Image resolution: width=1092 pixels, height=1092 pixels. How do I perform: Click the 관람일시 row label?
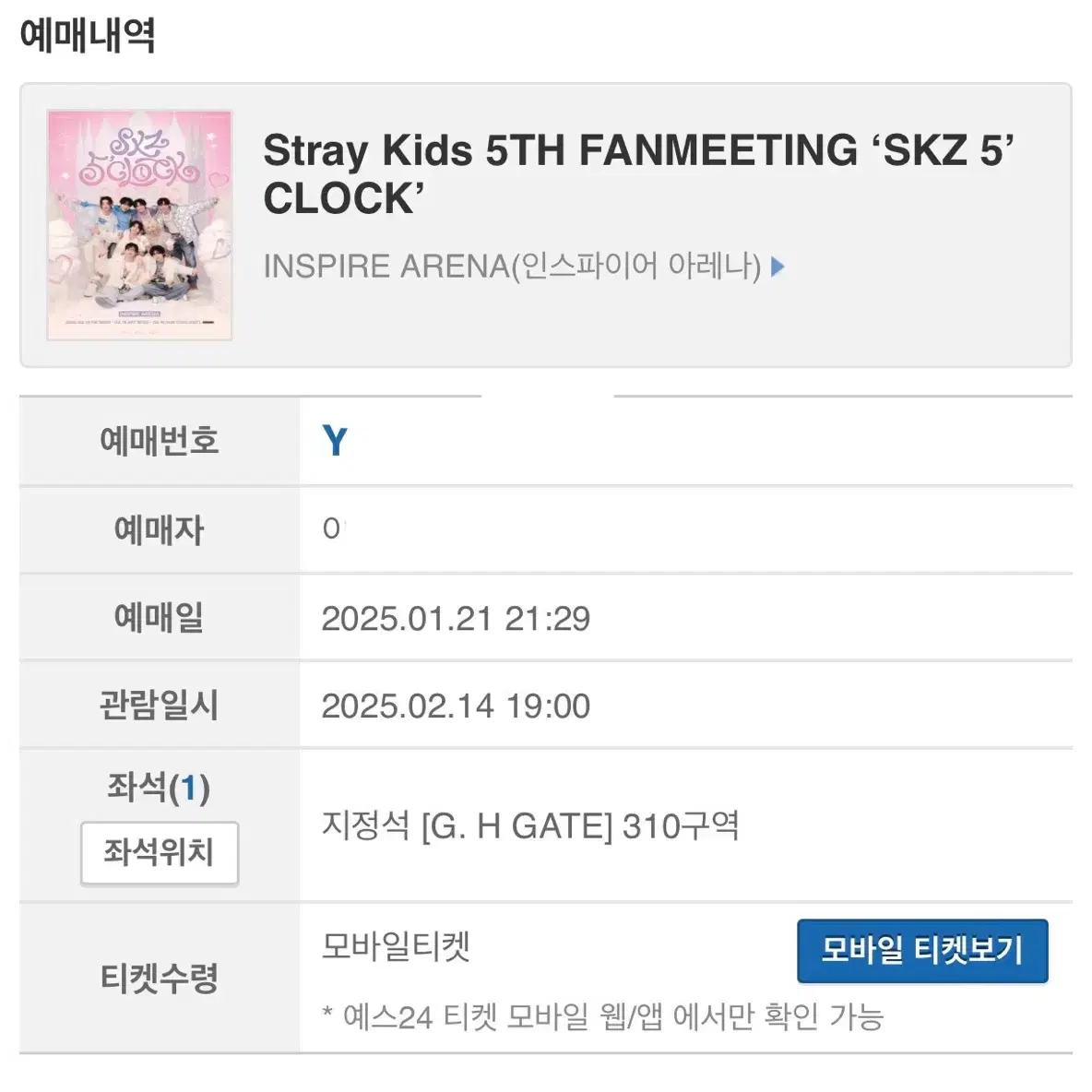pos(160,706)
